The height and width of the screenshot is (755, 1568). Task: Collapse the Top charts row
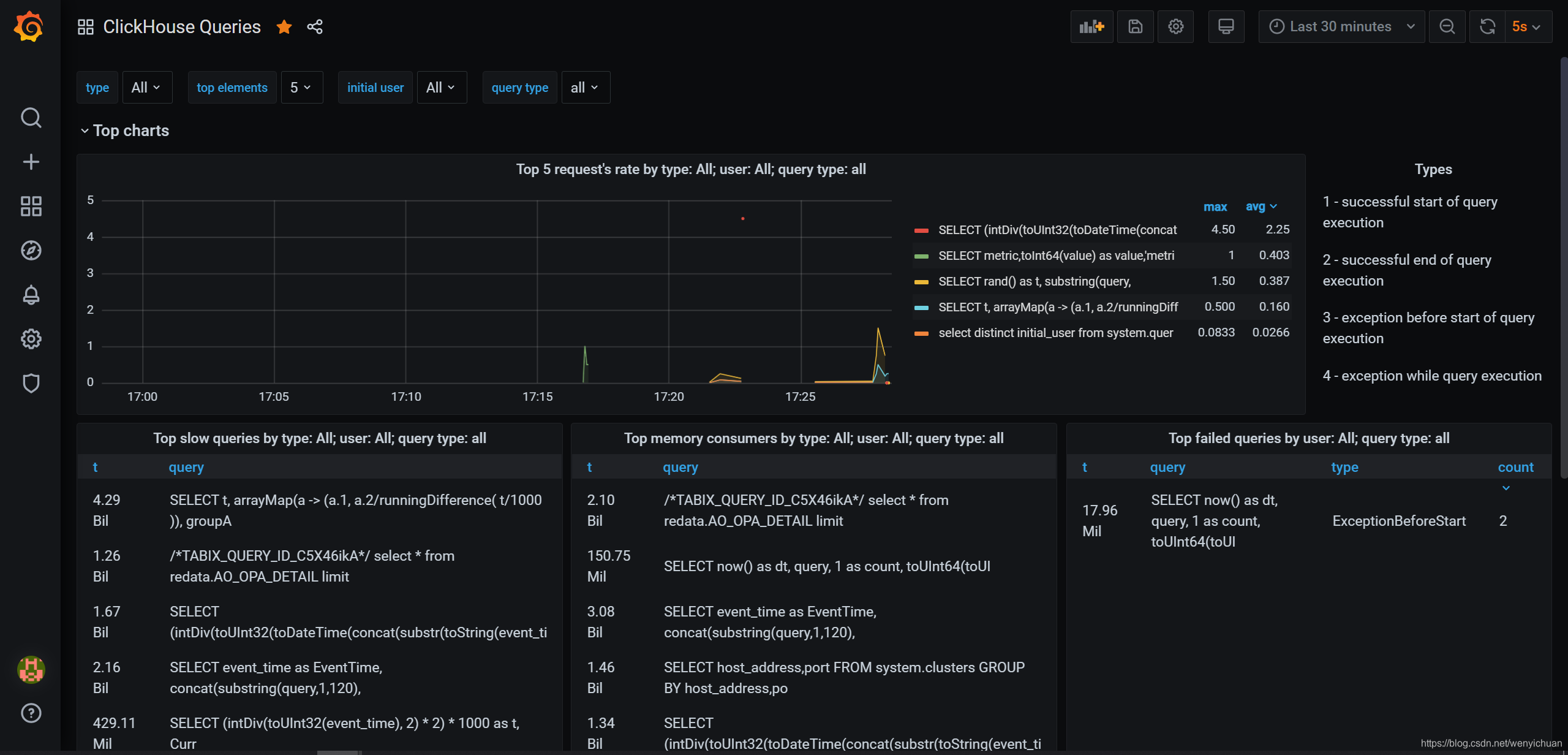tap(125, 131)
